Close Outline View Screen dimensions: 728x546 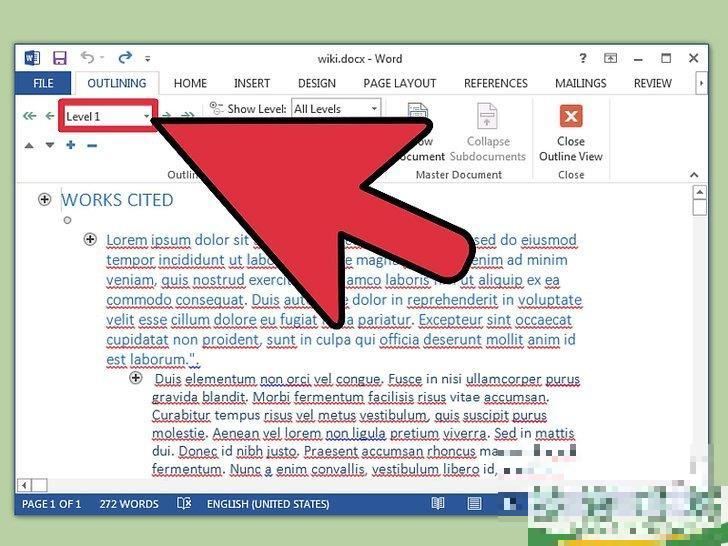(x=571, y=133)
